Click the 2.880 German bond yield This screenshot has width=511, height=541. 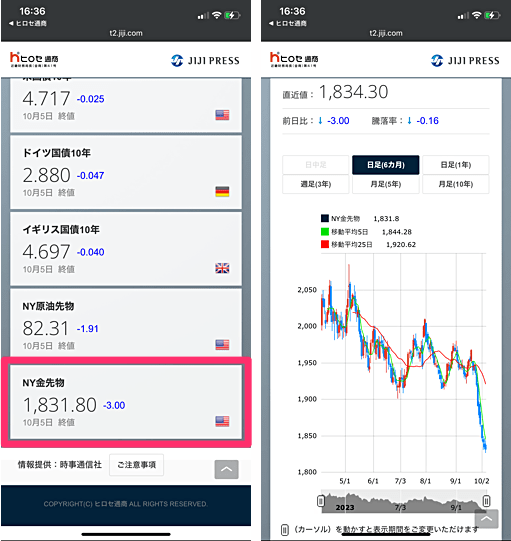[47, 175]
